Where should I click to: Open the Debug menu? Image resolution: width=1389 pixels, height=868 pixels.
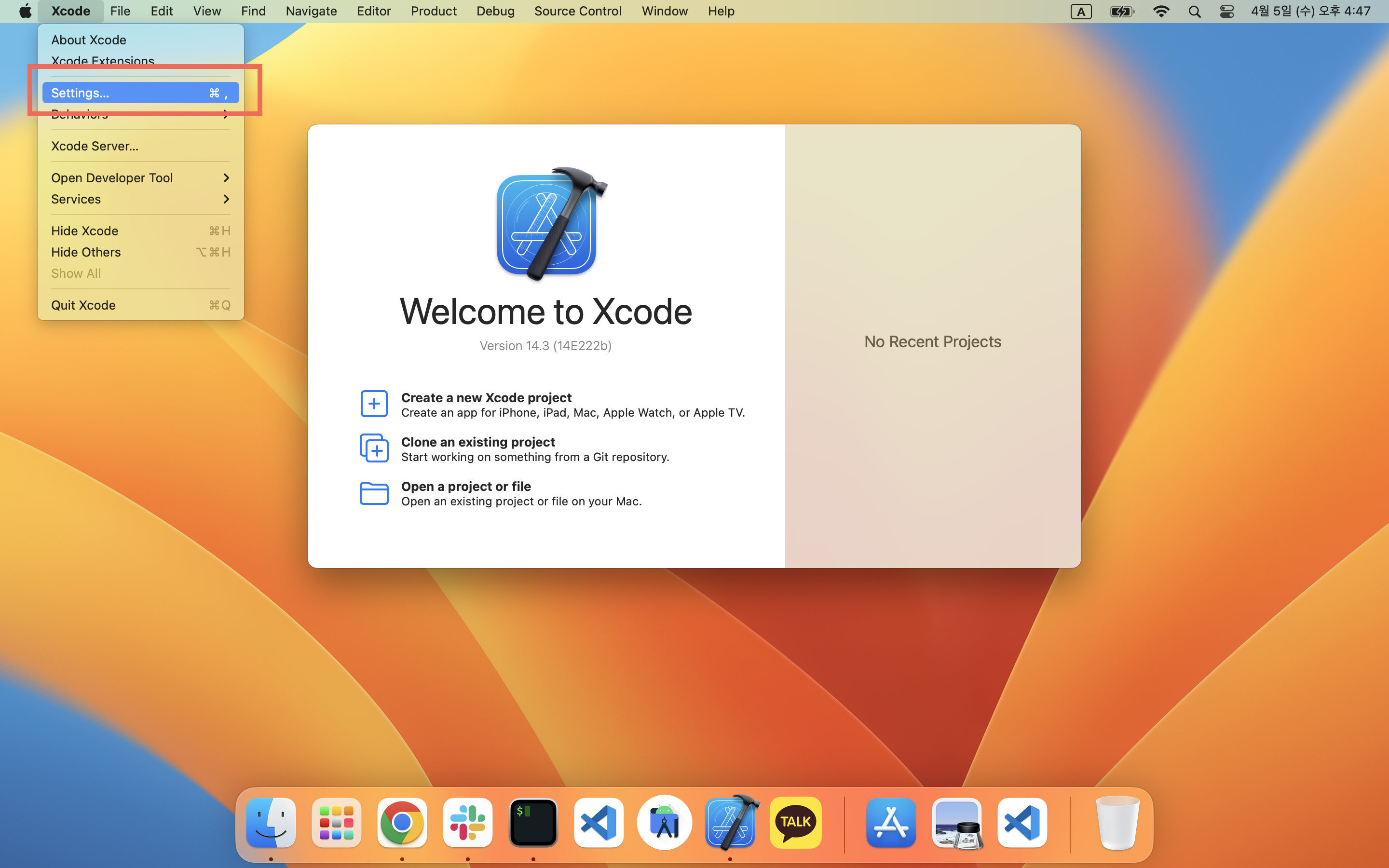(495, 11)
